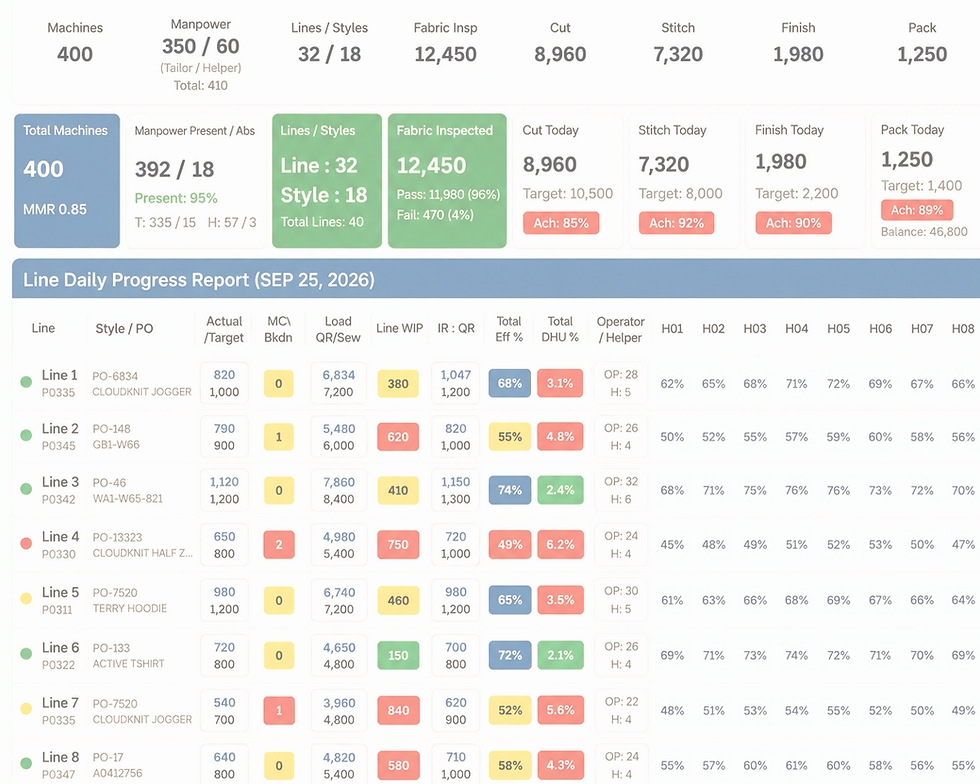
Task: Select the Total Eff % column header
Action: click(509, 329)
